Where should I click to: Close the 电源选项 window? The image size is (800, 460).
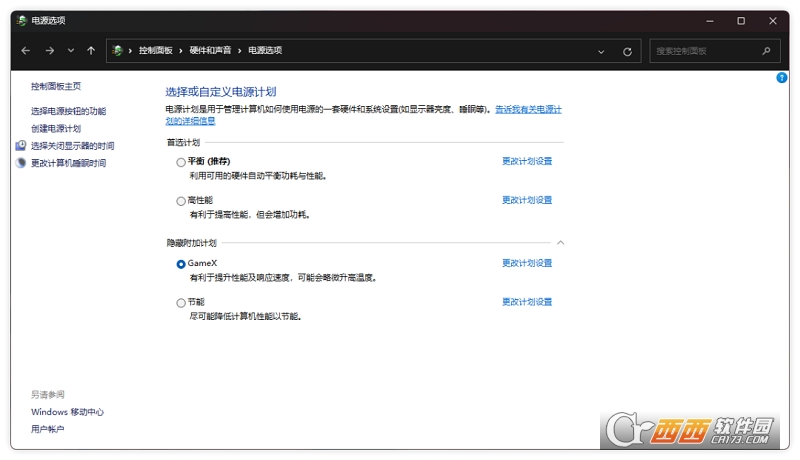coord(773,21)
